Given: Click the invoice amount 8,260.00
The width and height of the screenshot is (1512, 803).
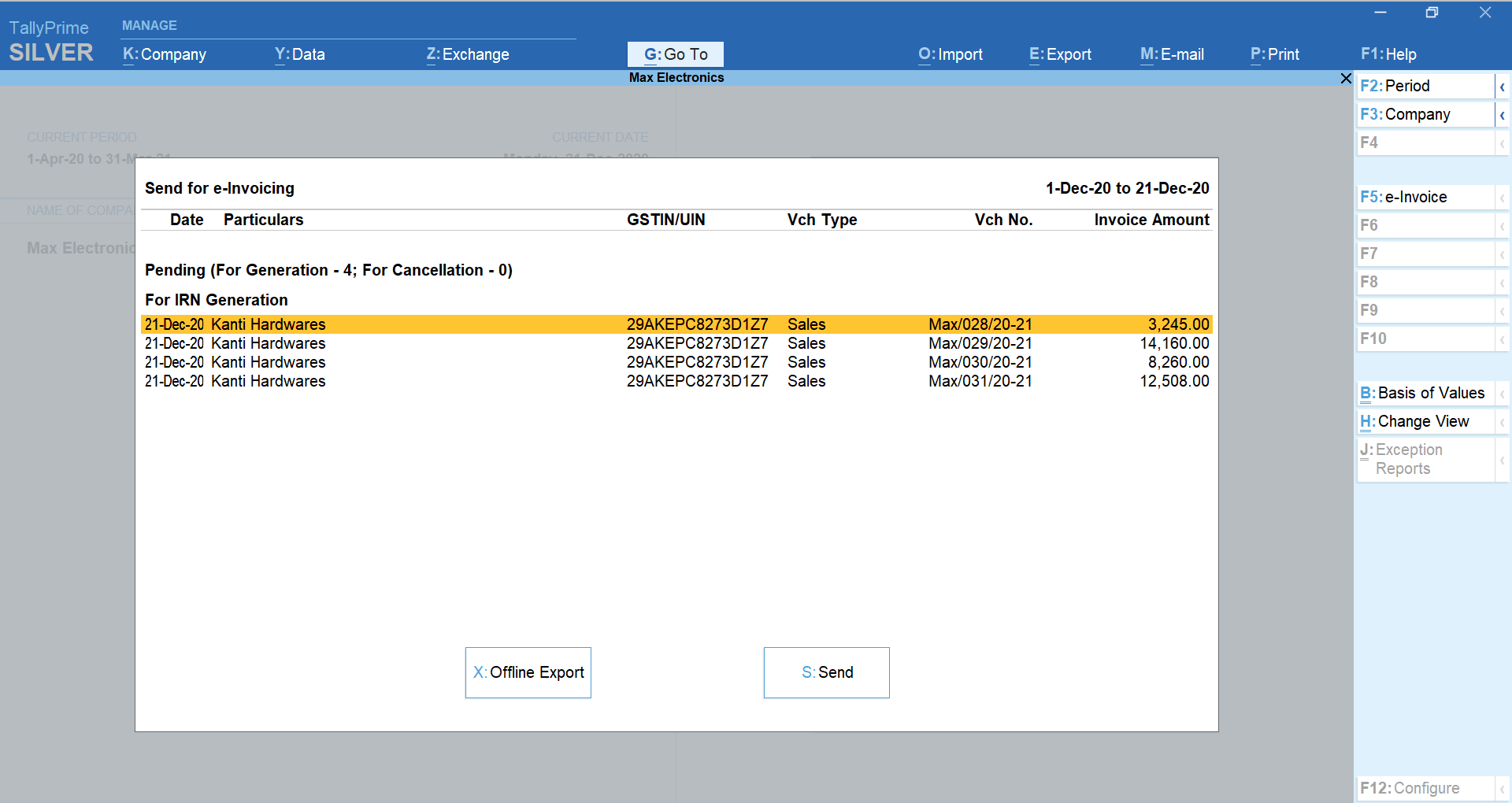Looking at the screenshot, I should (x=1178, y=362).
